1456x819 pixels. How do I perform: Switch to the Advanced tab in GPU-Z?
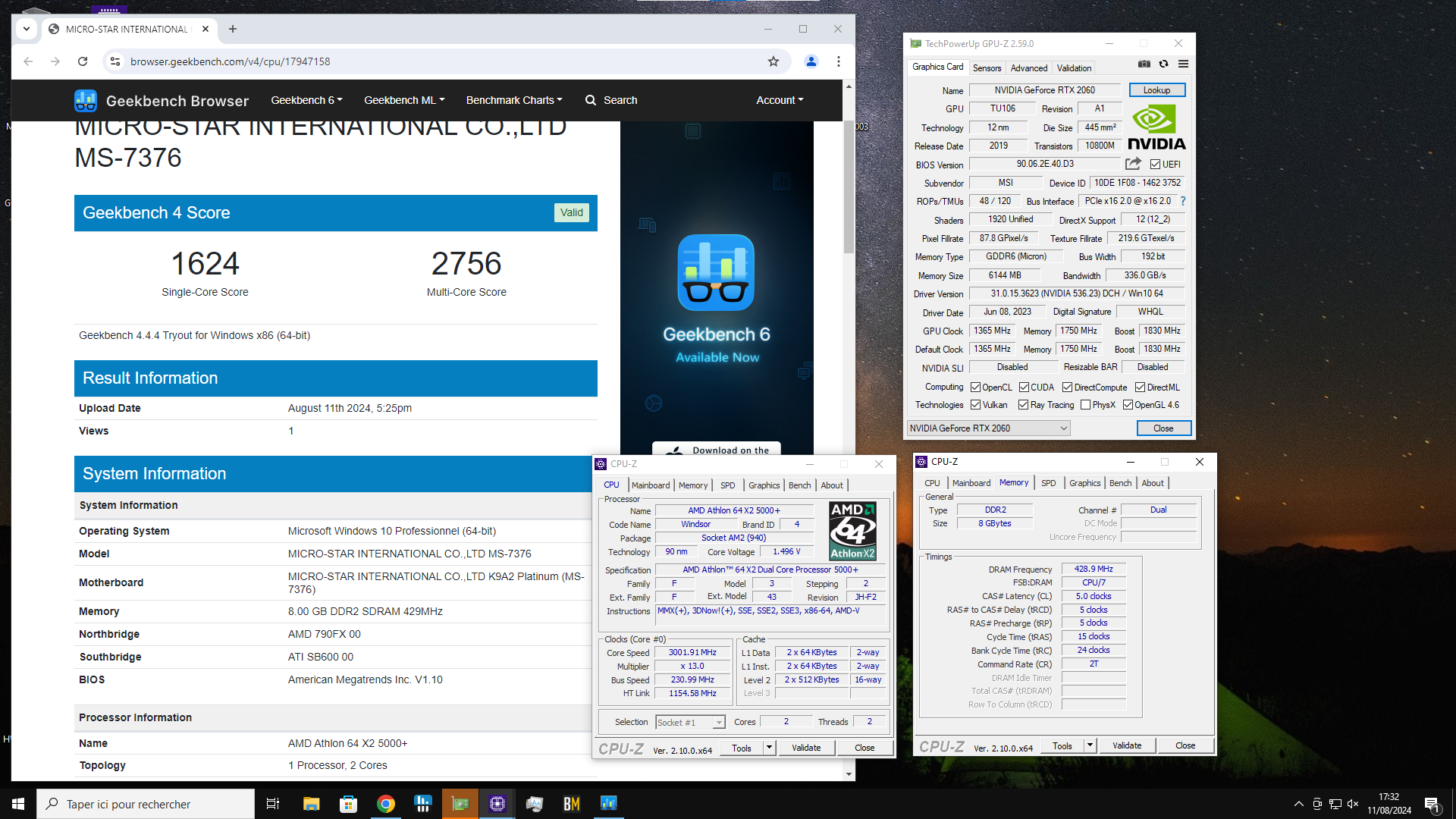(1029, 68)
